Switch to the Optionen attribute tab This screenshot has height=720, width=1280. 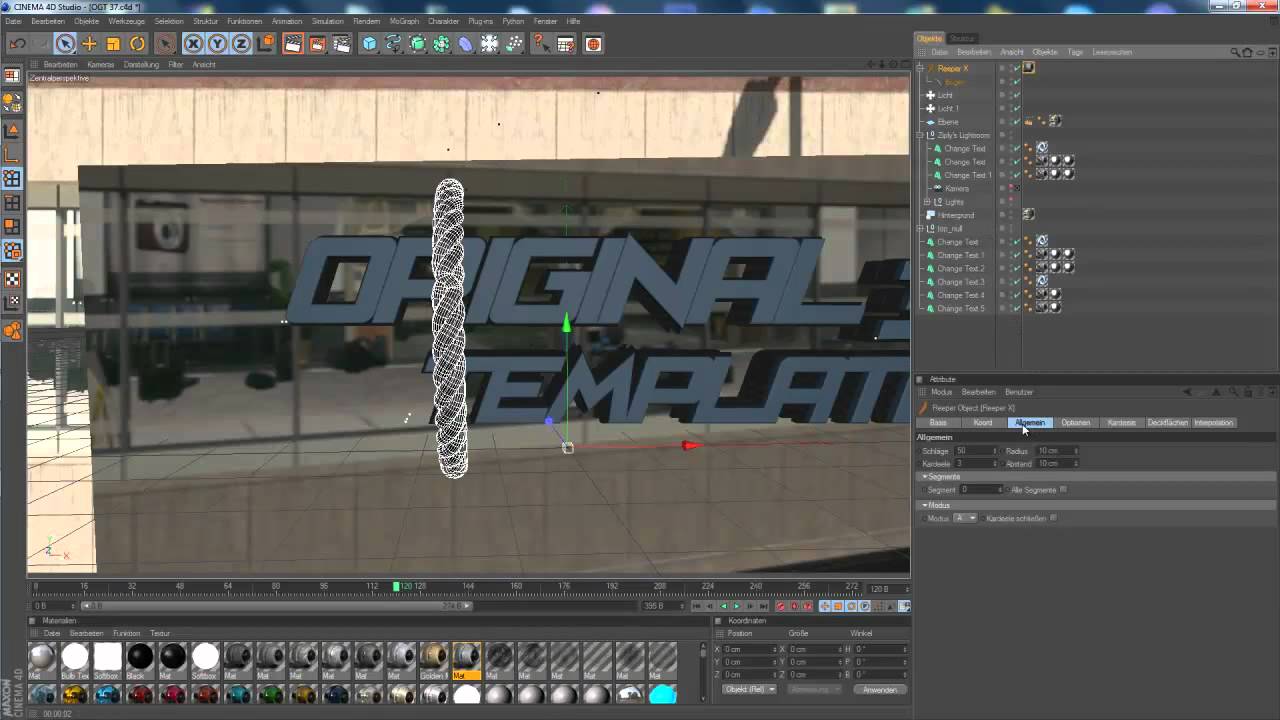(x=1075, y=422)
